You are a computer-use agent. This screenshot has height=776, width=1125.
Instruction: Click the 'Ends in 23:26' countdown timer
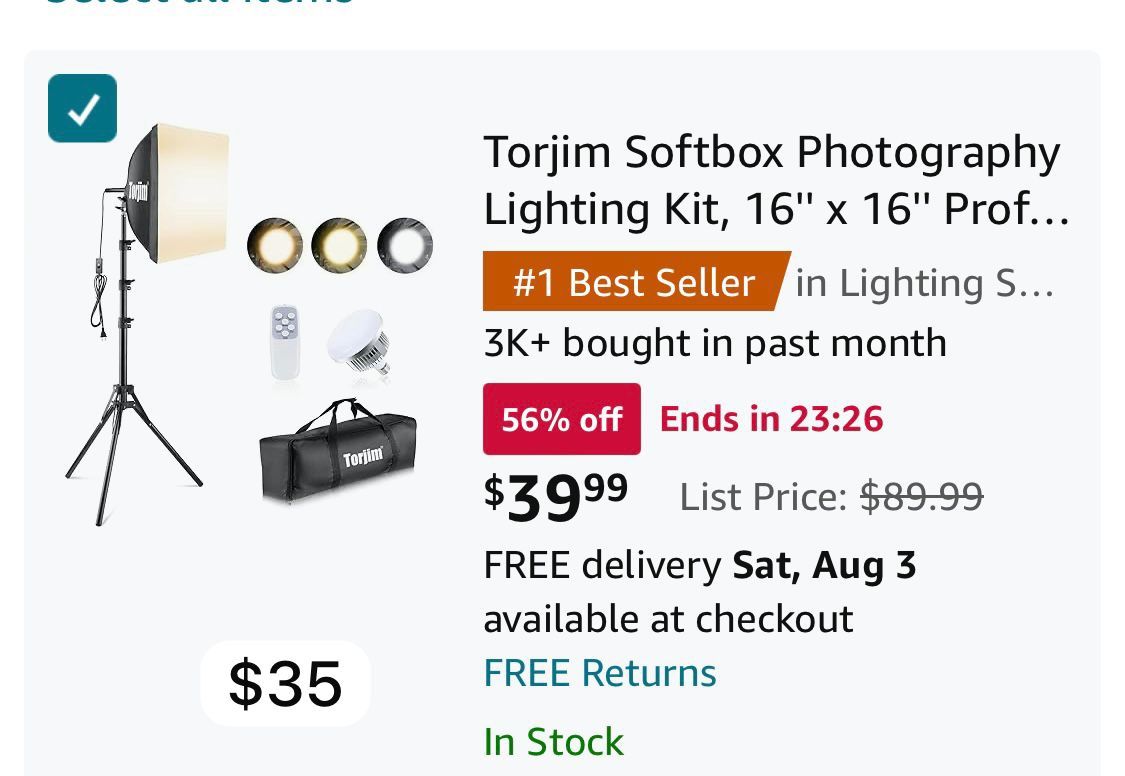(x=771, y=418)
